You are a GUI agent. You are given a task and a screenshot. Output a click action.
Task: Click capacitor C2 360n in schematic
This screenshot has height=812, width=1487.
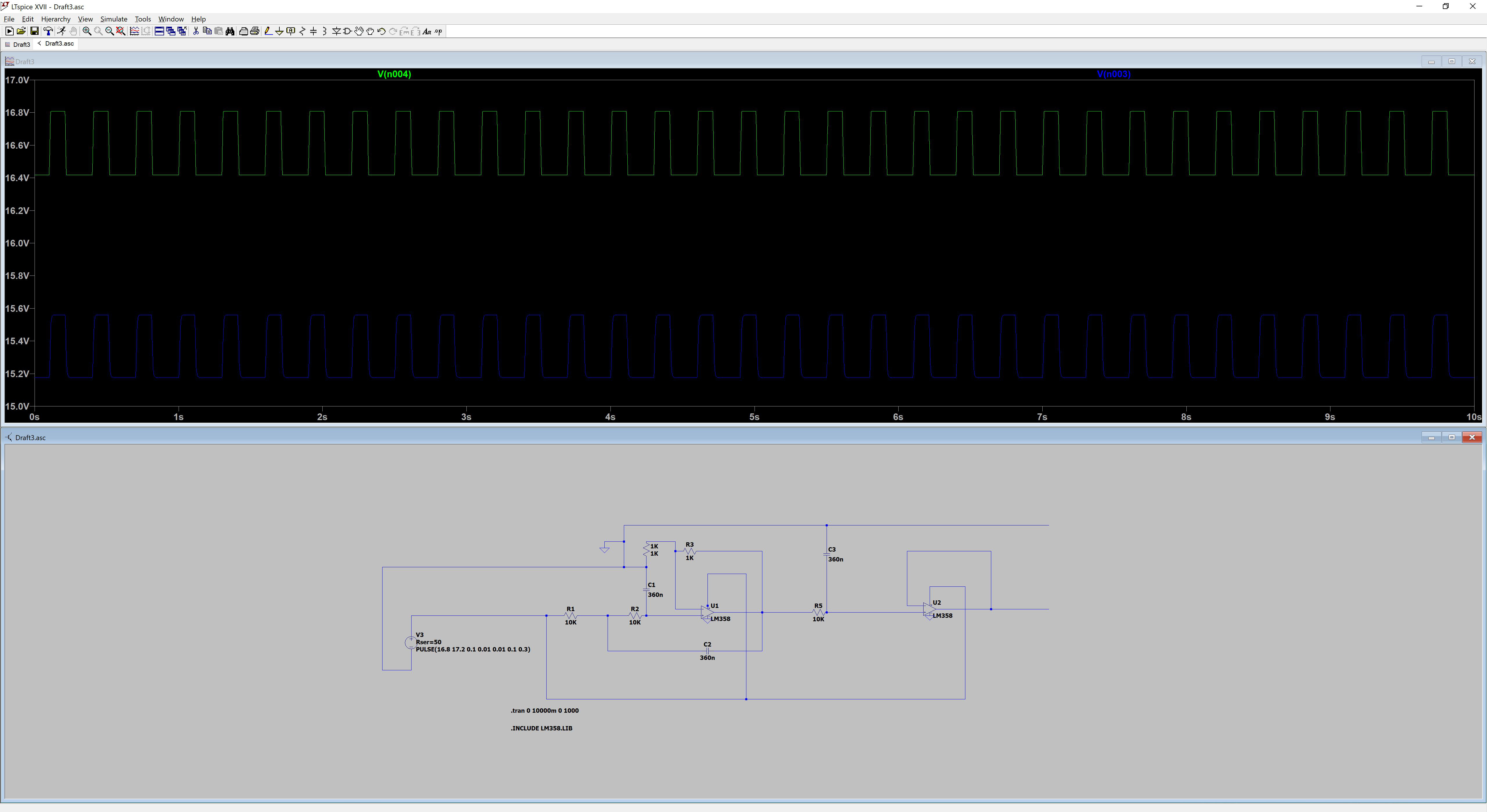point(707,651)
